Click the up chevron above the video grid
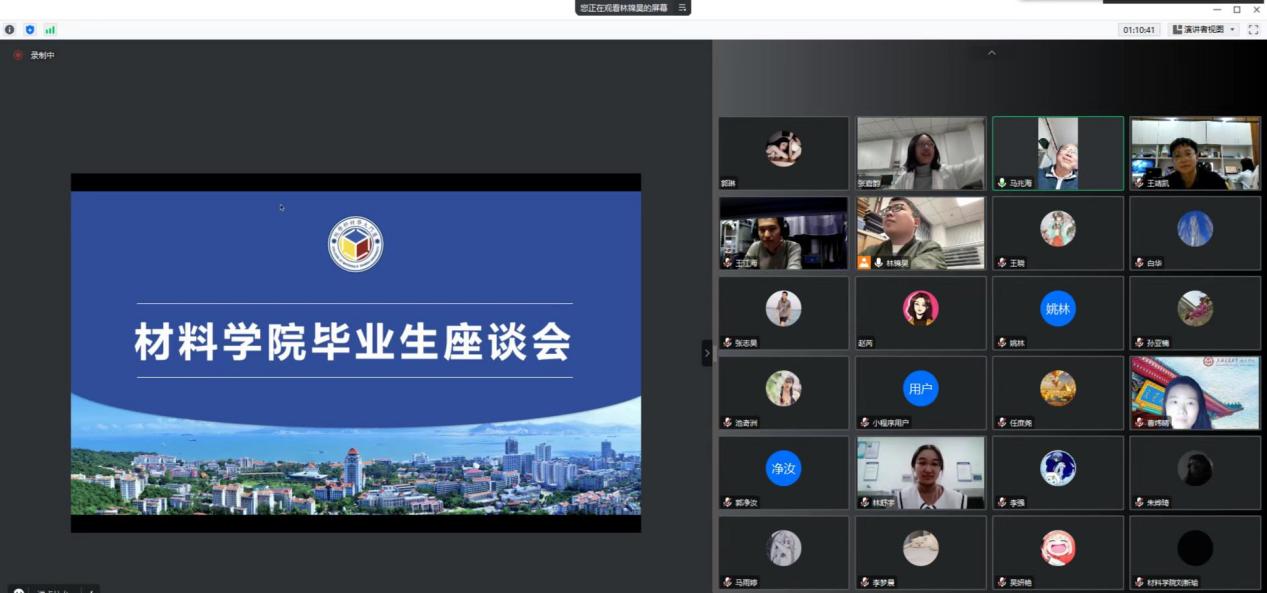Viewport: 1267px width, 593px height. point(991,53)
